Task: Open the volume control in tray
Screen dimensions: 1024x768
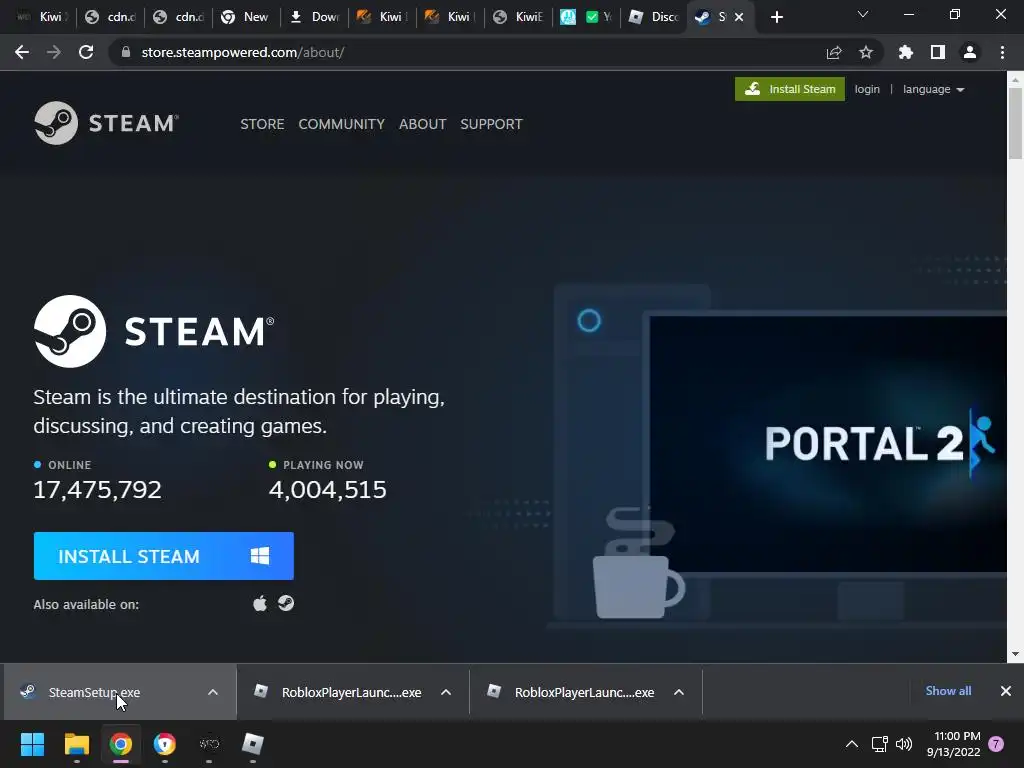Action: 904,744
